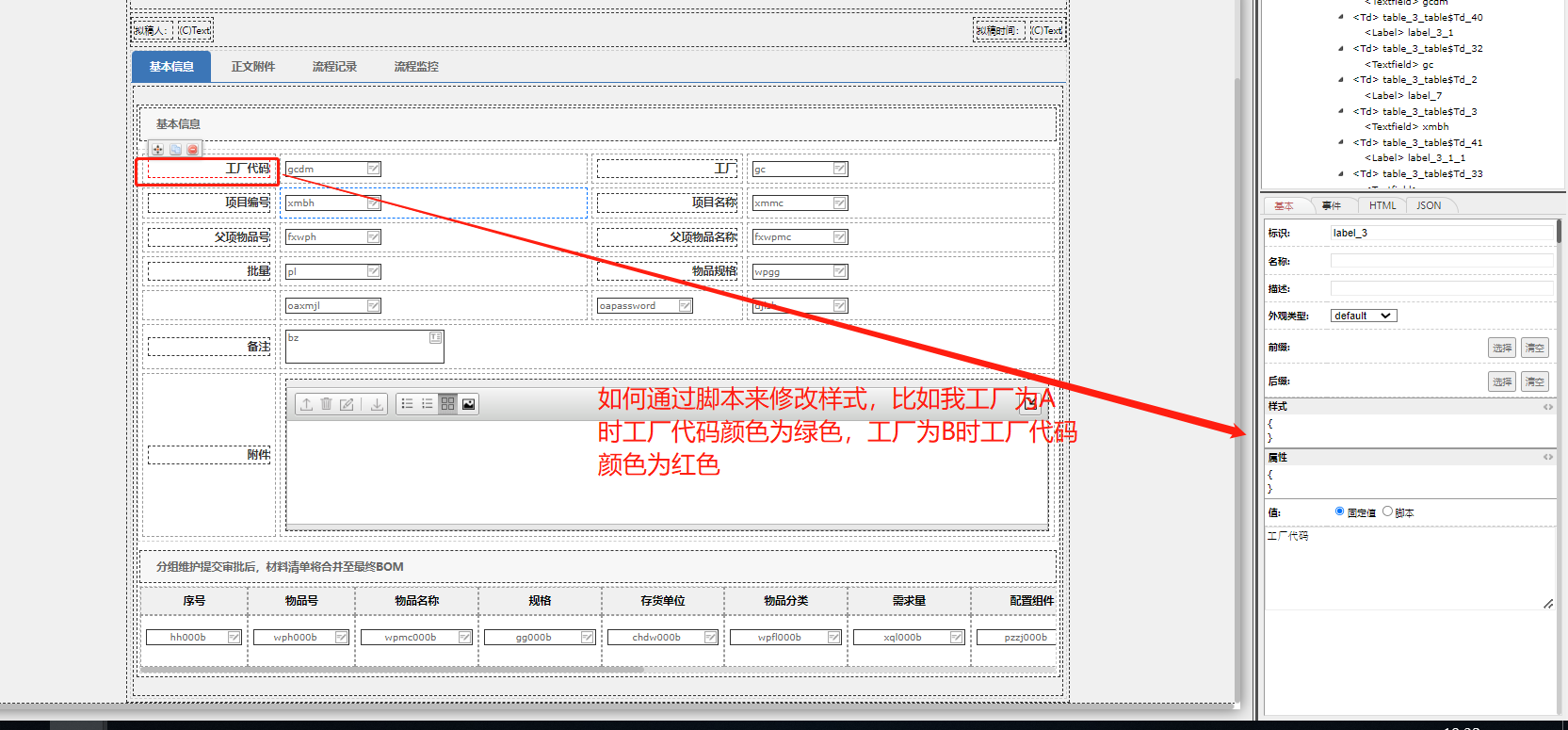Open the JSON properties tab
The width and height of the screenshot is (1568, 730).
point(1429,205)
